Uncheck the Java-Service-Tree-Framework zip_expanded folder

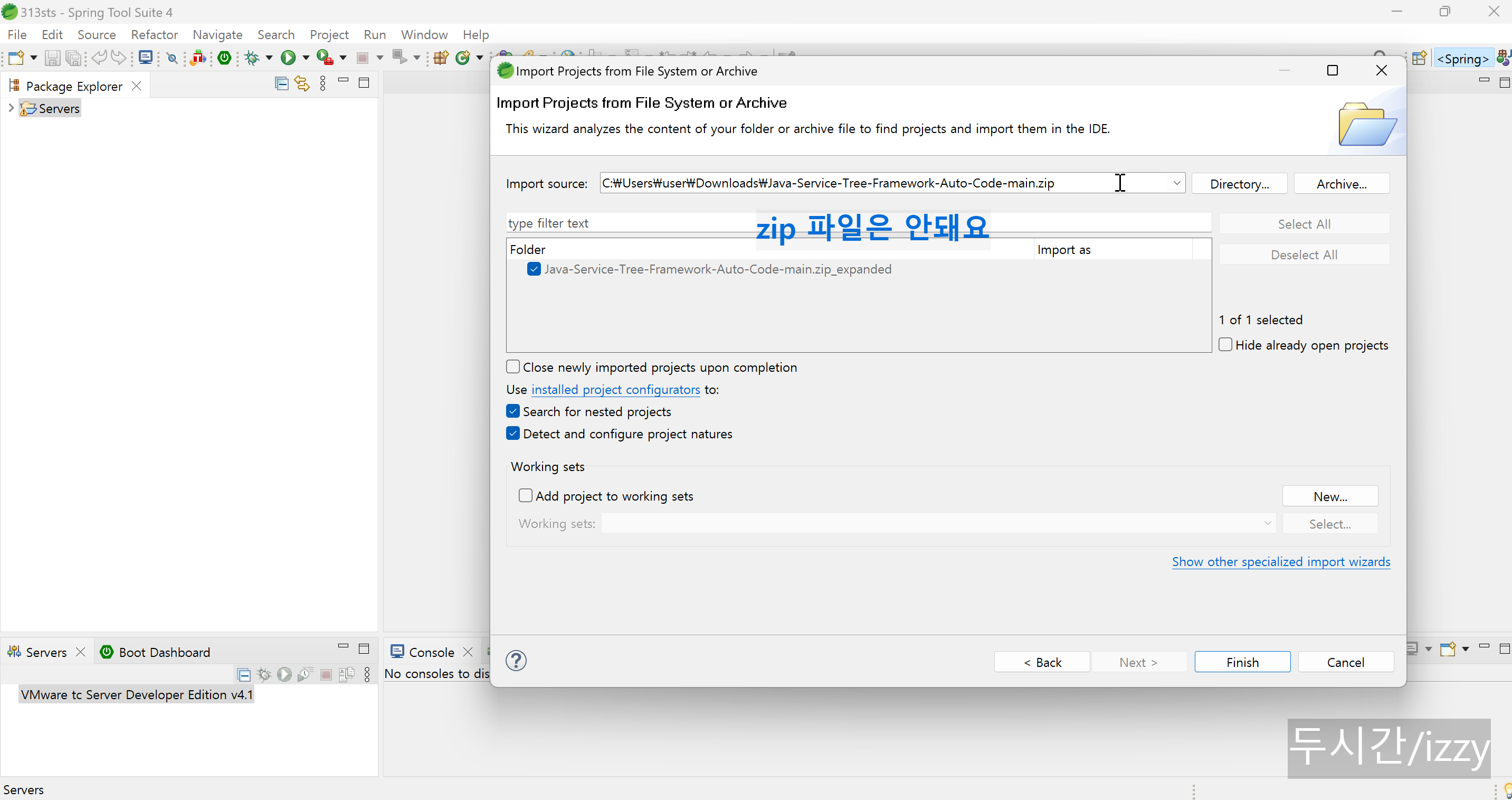click(x=534, y=269)
